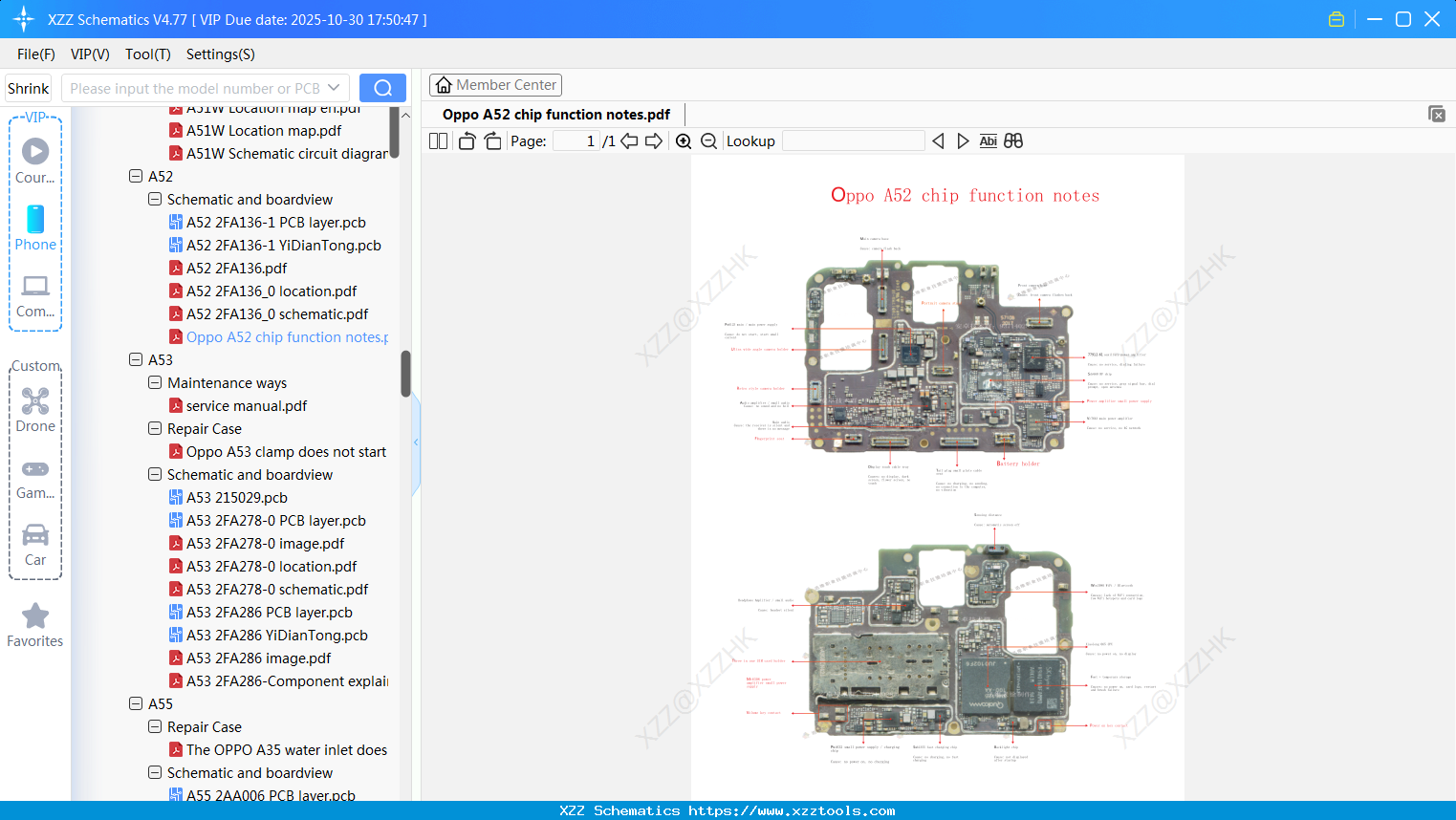Collapse the A52 tree node
Viewport: 1456px width, 820px height.
click(x=136, y=177)
